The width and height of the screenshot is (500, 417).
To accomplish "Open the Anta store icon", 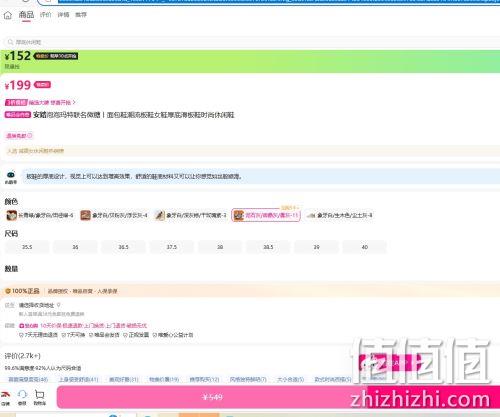I will pyautogui.click(x=6, y=395).
